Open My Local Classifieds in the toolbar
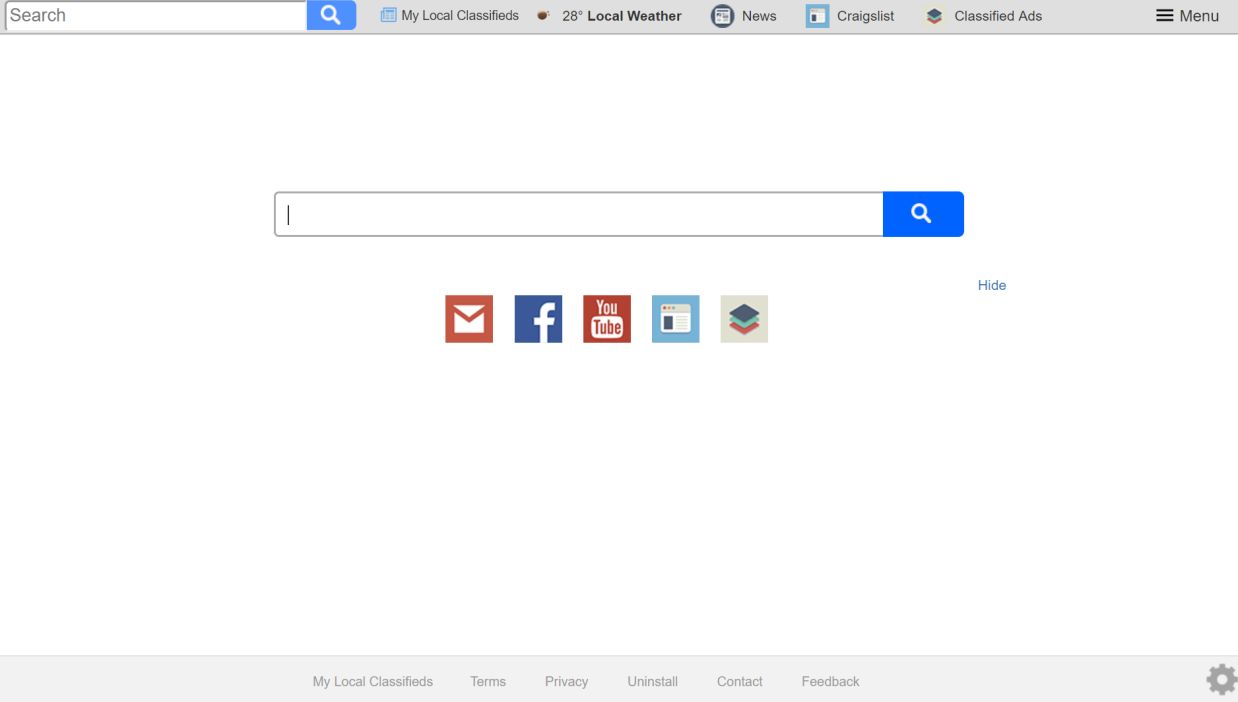The image size is (1238, 702). point(449,16)
